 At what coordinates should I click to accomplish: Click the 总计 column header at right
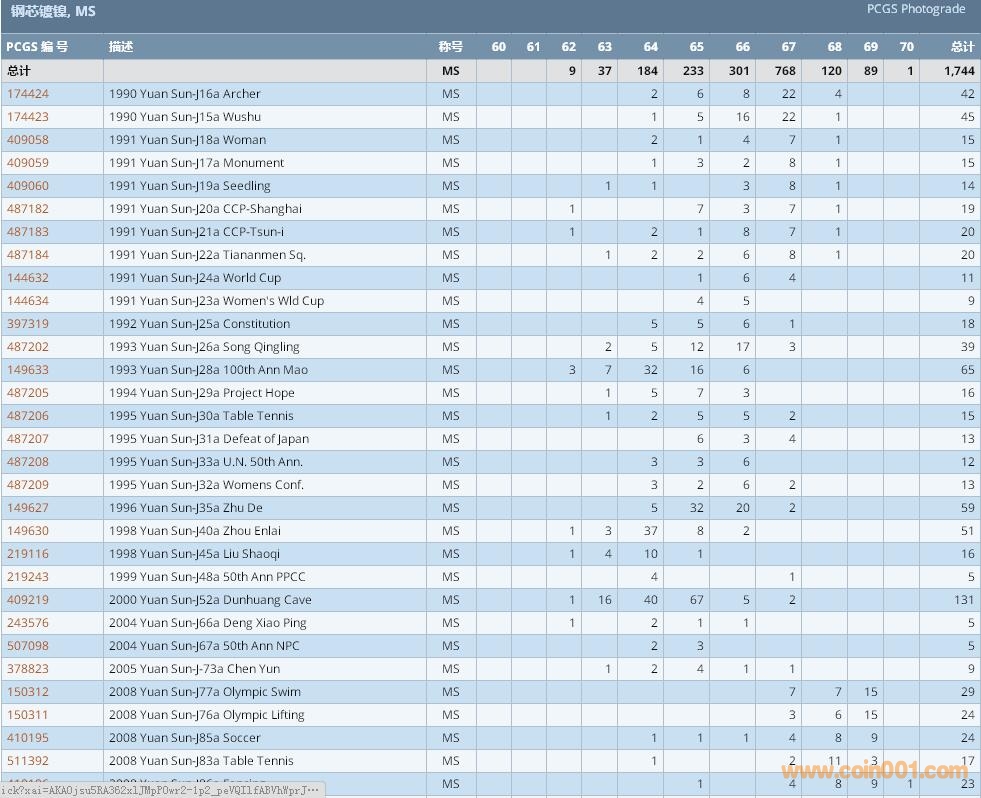click(x=961, y=47)
